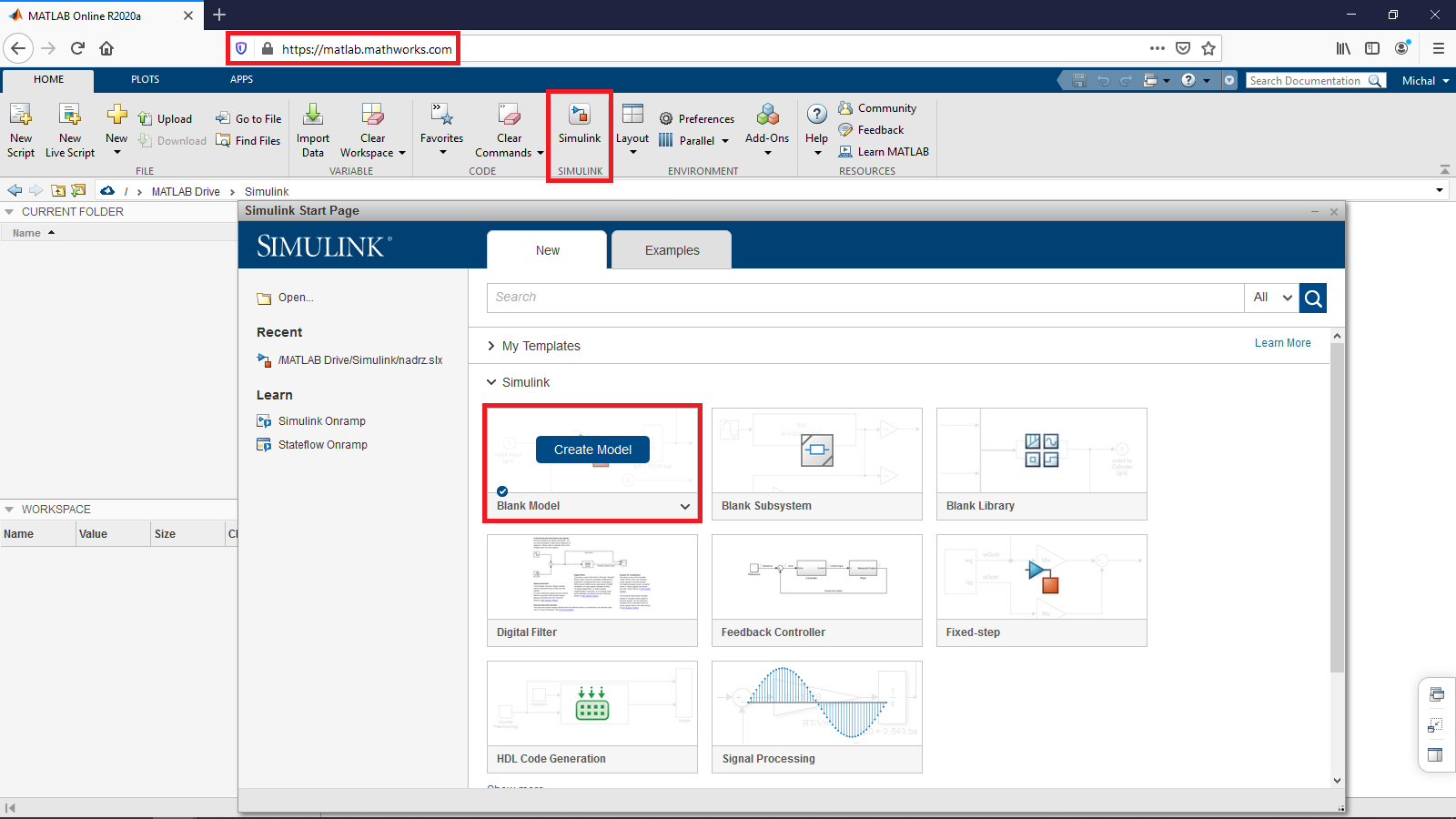Go to browser home page
Viewport: 1456px width, 819px height.
(x=106, y=48)
